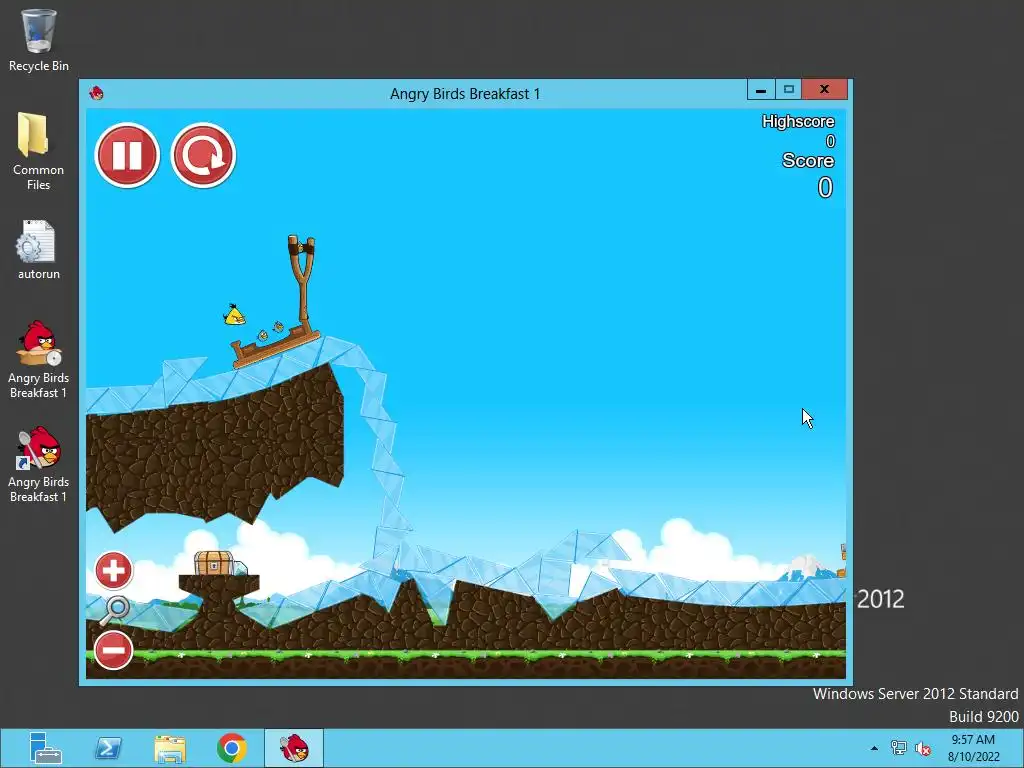This screenshot has width=1024, height=768.
Task: Click the Angry Birds icon in title bar
Action: 97,93
